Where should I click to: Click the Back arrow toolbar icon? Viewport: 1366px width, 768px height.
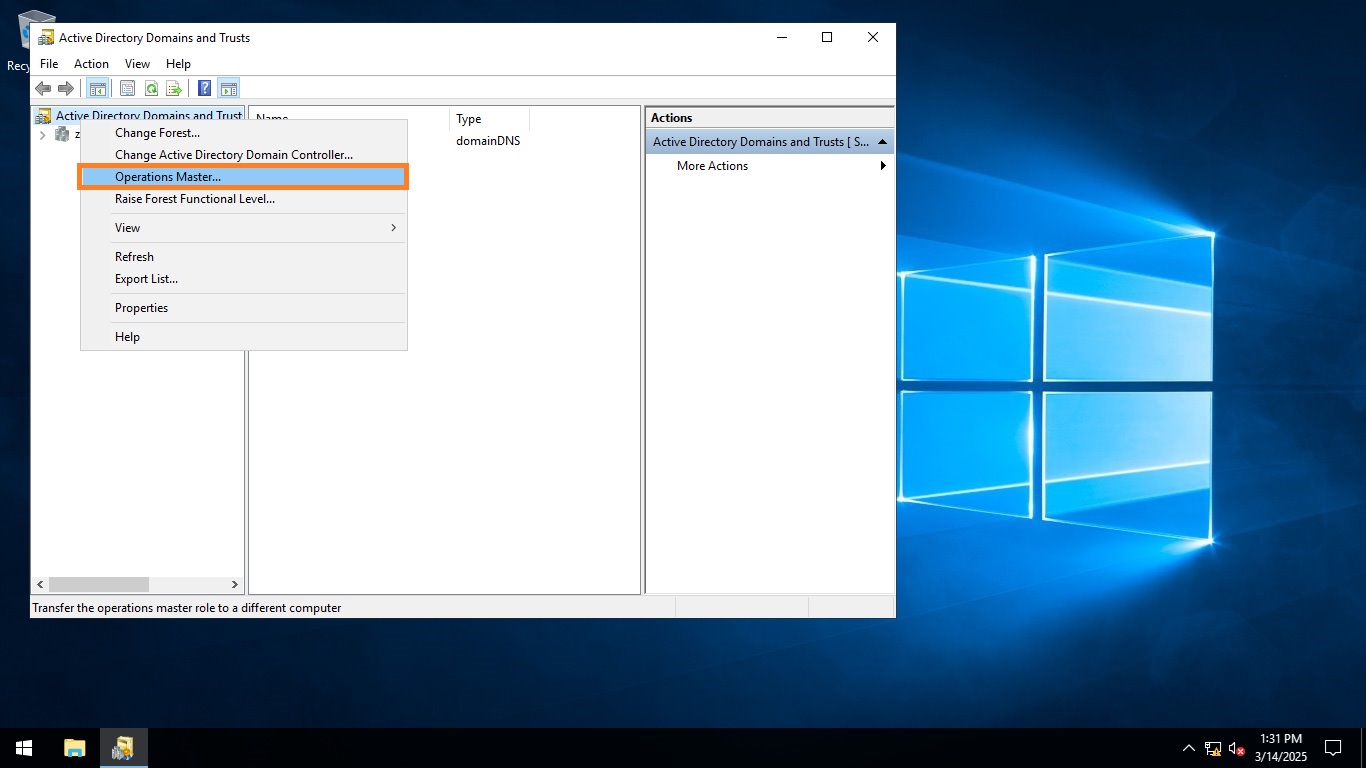click(43, 88)
